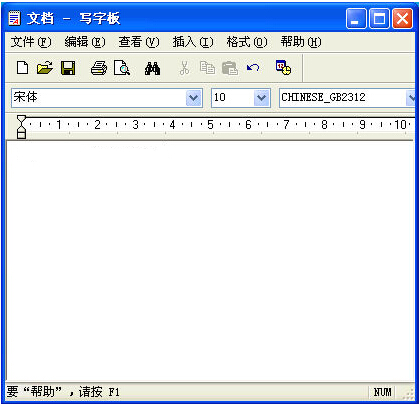Expand the 宋体 font dropdown arrow
Screen dimensions: 419x404
pyautogui.click(x=194, y=98)
